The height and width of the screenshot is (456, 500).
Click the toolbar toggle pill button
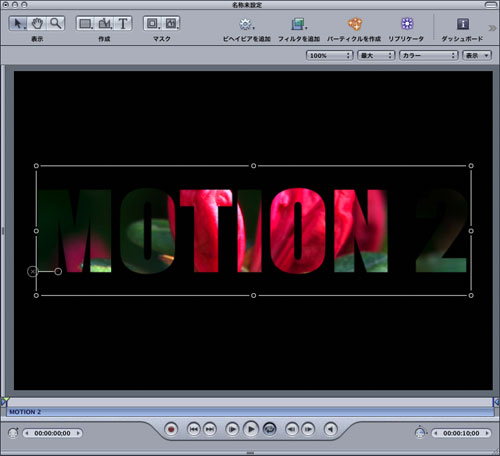pyautogui.click(x=491, y=5)
